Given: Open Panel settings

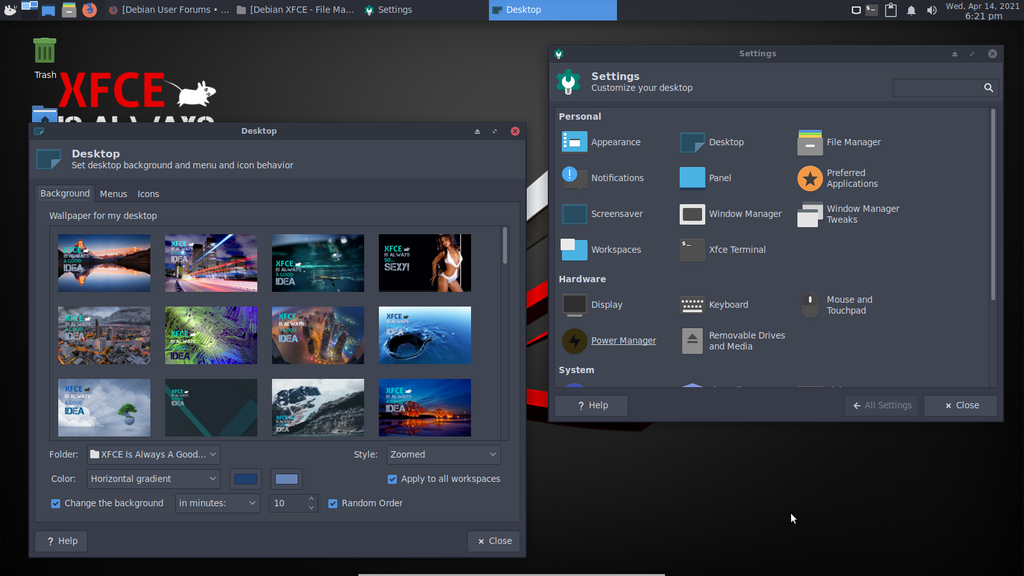Looking at the screenshot, I should coord(705,178).
